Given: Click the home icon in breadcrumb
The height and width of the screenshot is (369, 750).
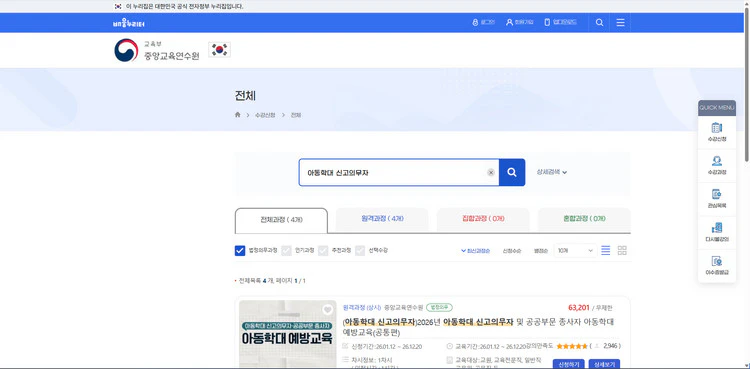Looking at the screenshot, I should click(x=238, y=115).
